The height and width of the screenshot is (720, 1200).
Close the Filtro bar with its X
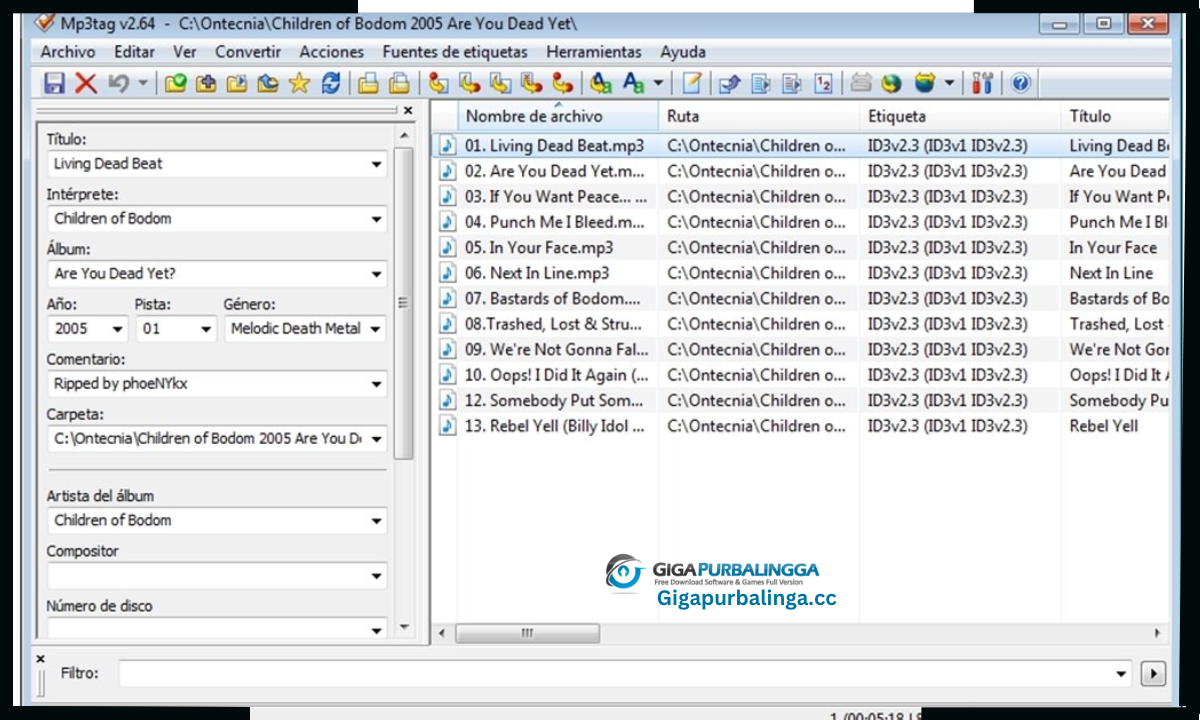pyautogui.click(x=41, y=659)
